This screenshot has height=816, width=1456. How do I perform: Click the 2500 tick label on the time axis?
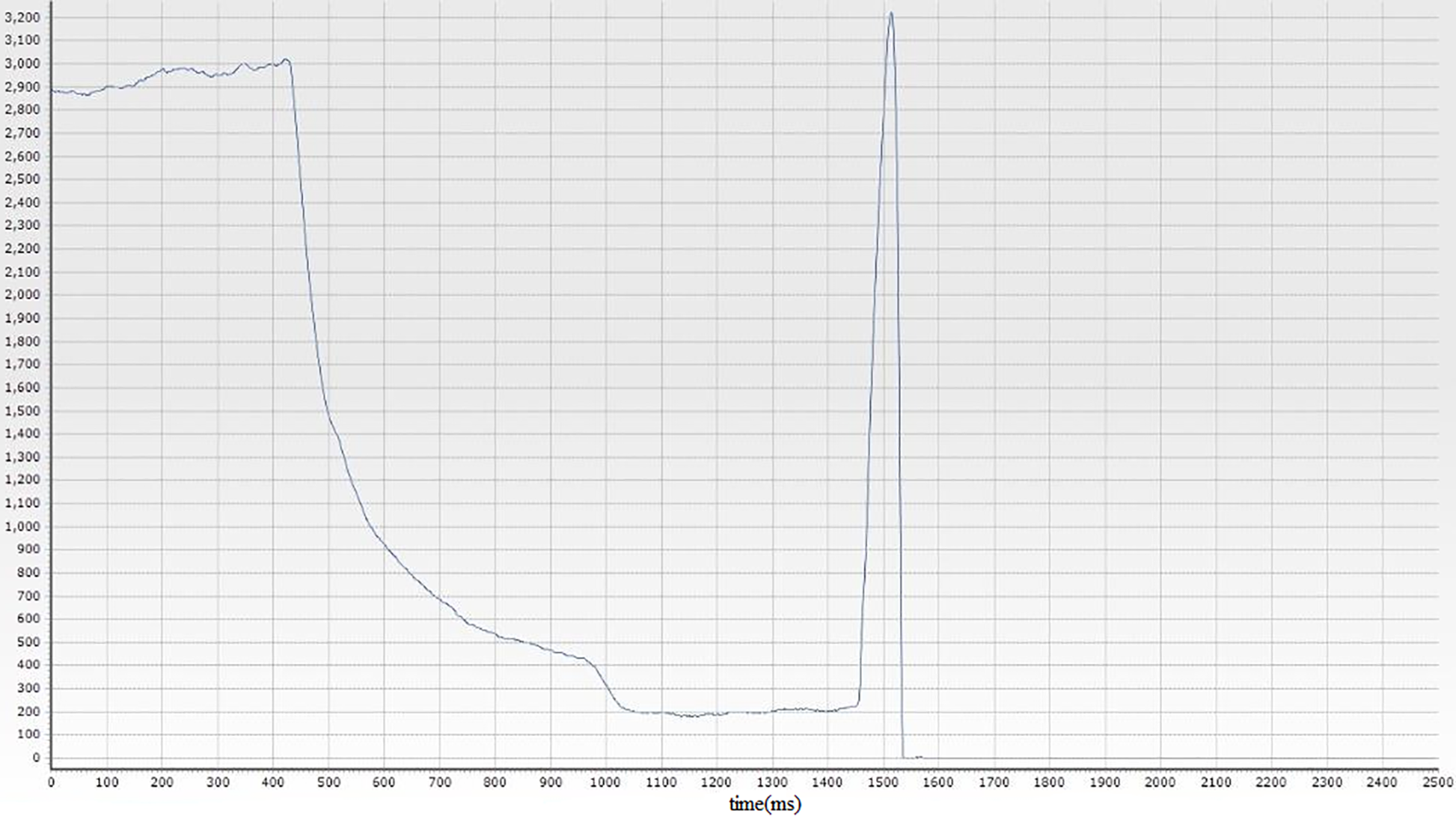click(1437, 782)
